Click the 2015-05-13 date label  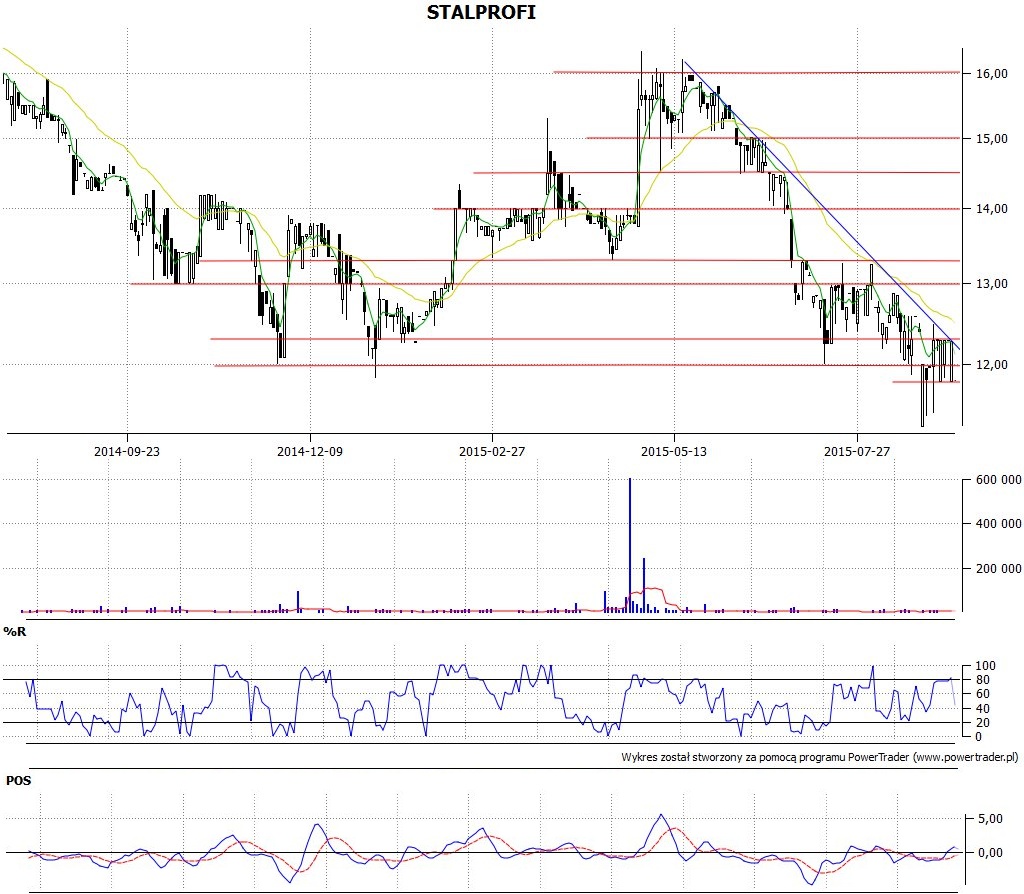674,451
